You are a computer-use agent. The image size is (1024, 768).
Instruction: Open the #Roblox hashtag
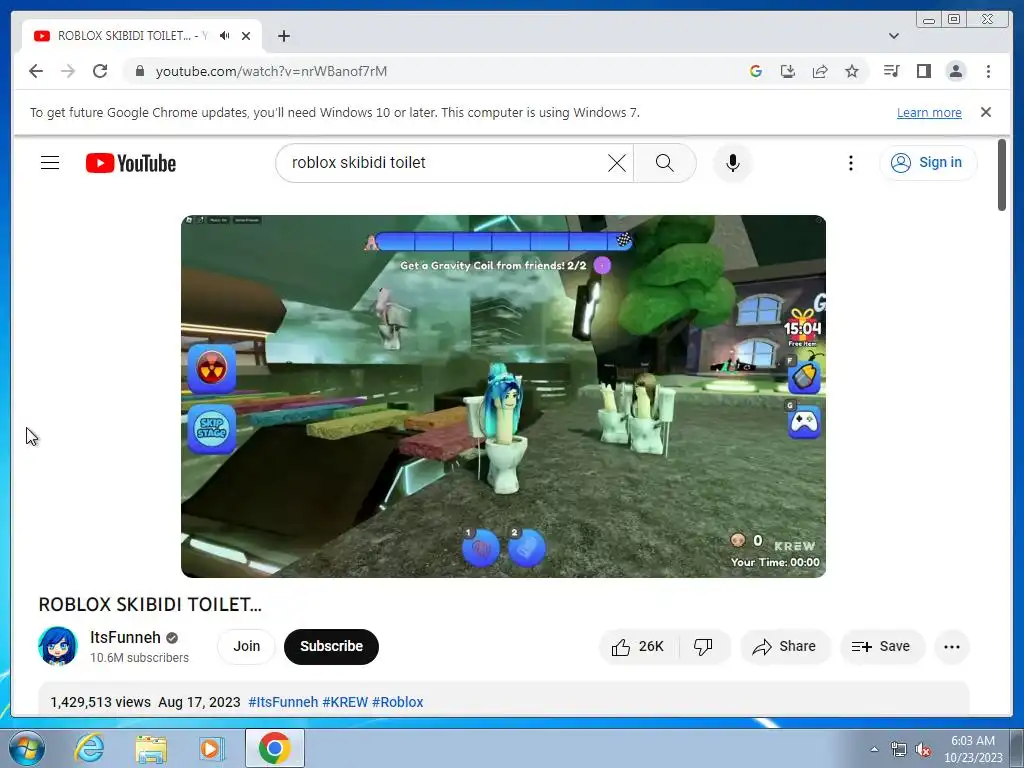click(398, 702)
